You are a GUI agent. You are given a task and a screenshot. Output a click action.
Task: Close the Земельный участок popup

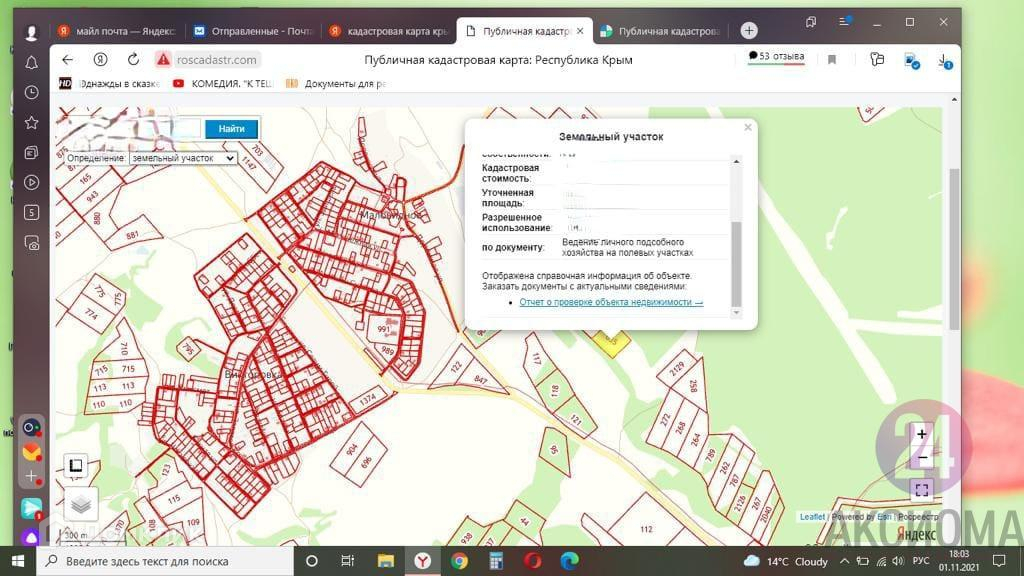coord(747,128)
